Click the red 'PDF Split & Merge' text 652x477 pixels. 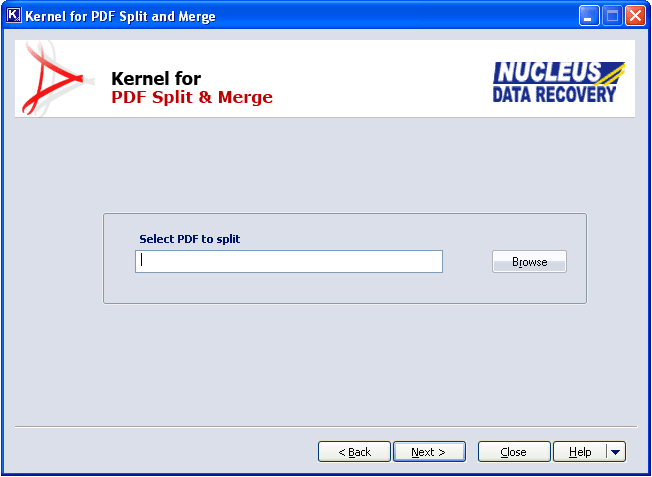tap(191, 98)
